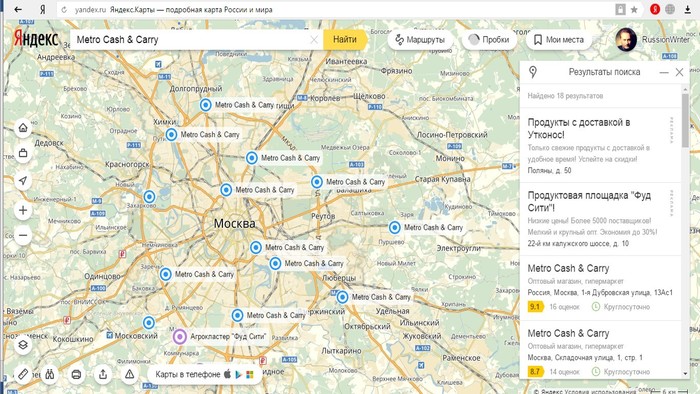
Task: Zoom out with the minus button
Action: 23,235
